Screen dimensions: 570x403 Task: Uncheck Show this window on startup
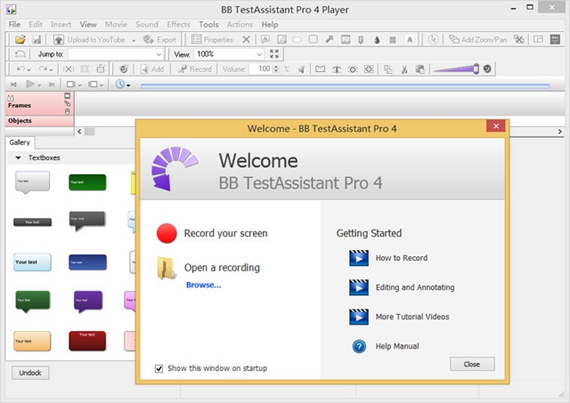[x=159, y=369]
